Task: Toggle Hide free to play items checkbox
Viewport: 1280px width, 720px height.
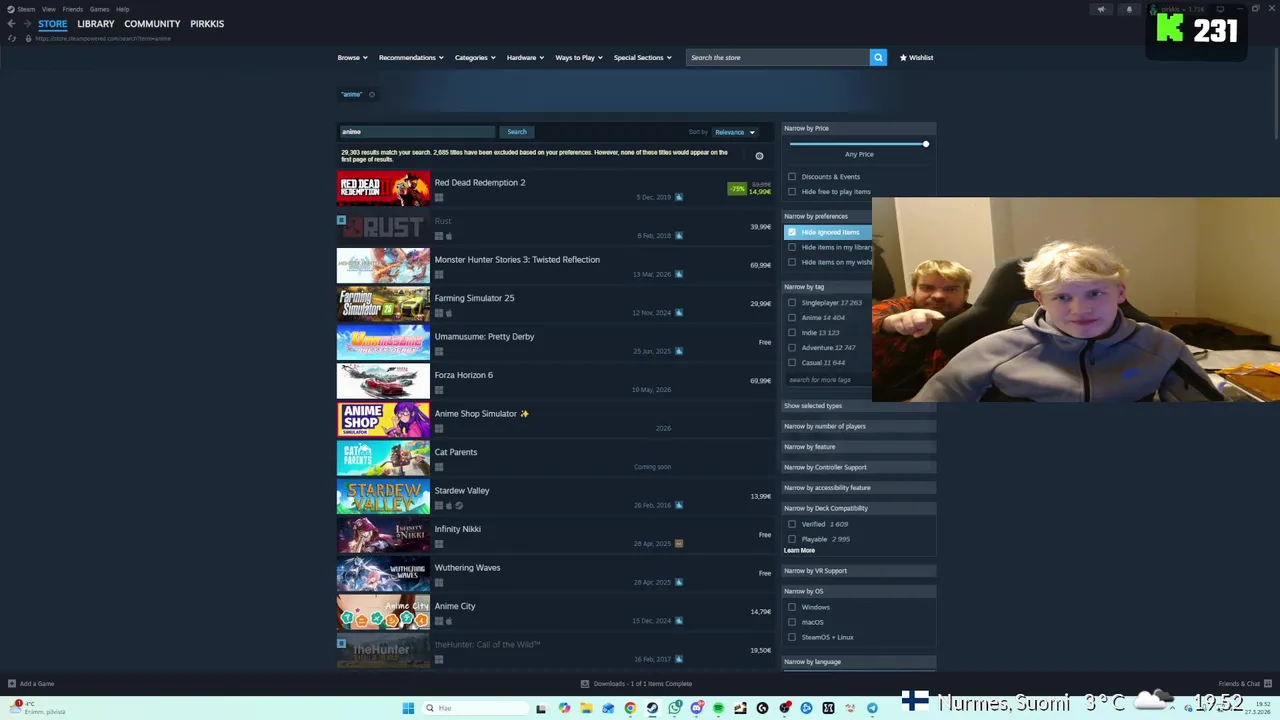Action: pyautogui.click(x=792, y=191)
